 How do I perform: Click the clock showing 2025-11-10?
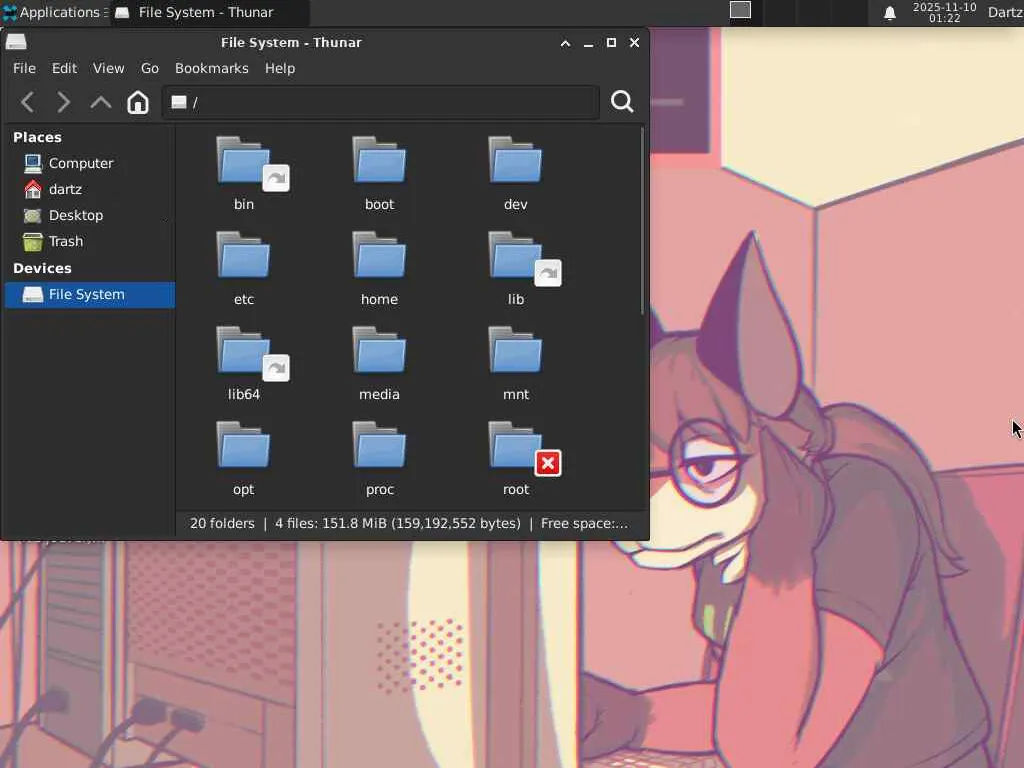(944, 12)
